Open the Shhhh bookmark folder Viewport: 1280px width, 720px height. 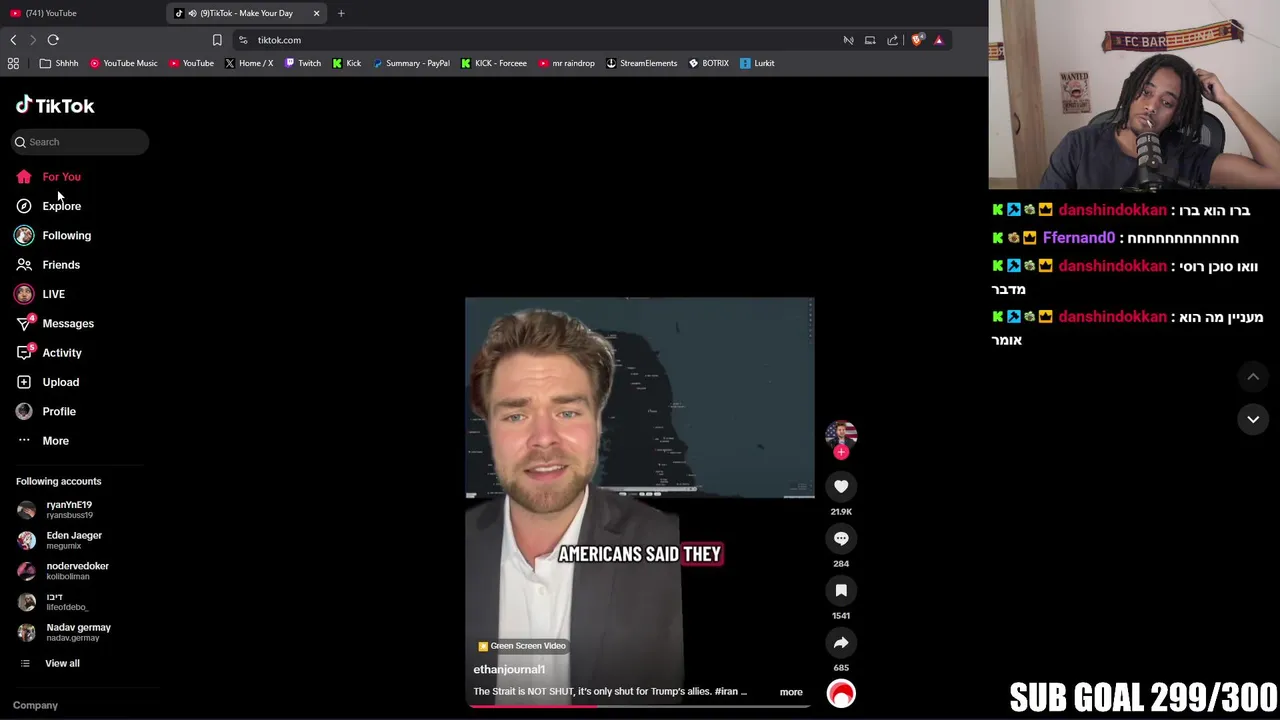(x=59, y=63)
